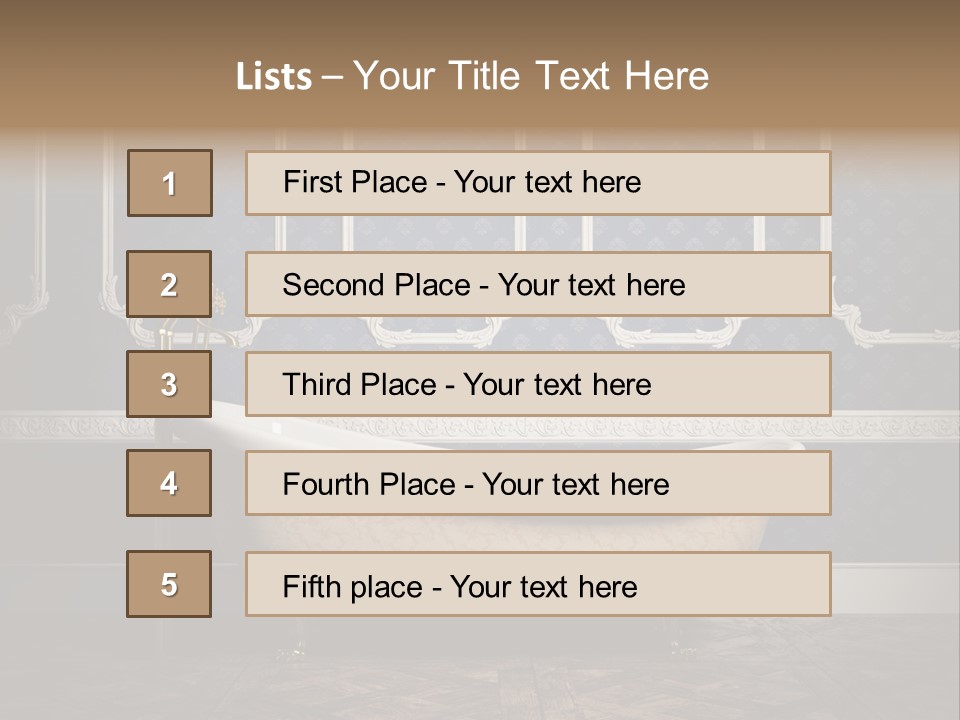Select the 'Third Place - Your text here' bar
The height and width of the screenshot is (720, 960).
point(538,384)
